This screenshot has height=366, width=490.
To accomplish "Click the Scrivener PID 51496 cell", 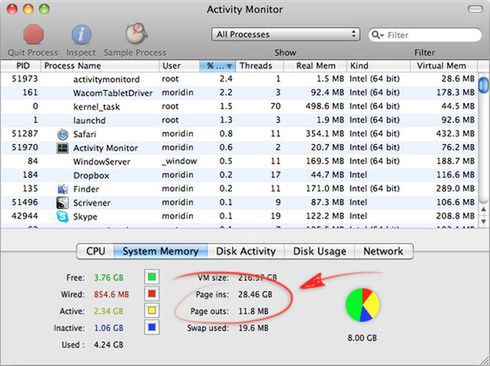I will [x=25, y=202].
